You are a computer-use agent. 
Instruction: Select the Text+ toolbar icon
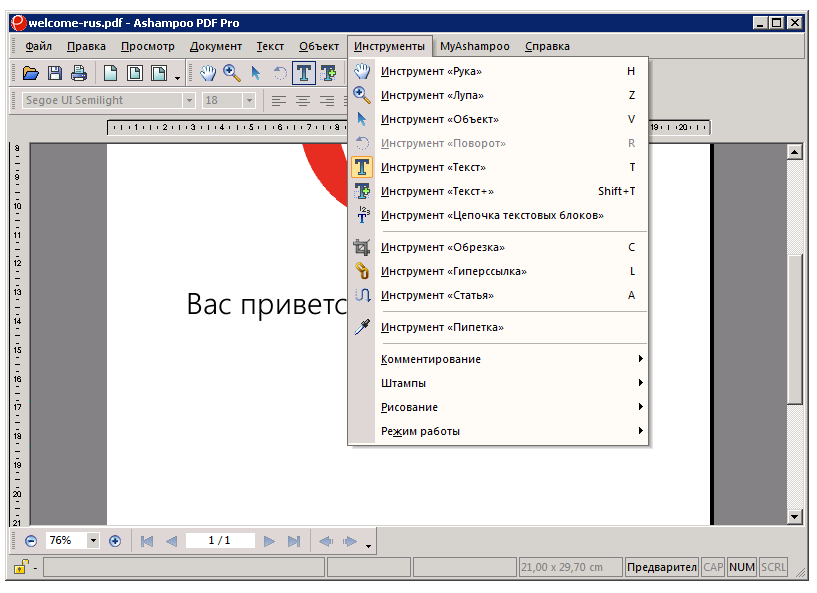[x=328, y=73]
